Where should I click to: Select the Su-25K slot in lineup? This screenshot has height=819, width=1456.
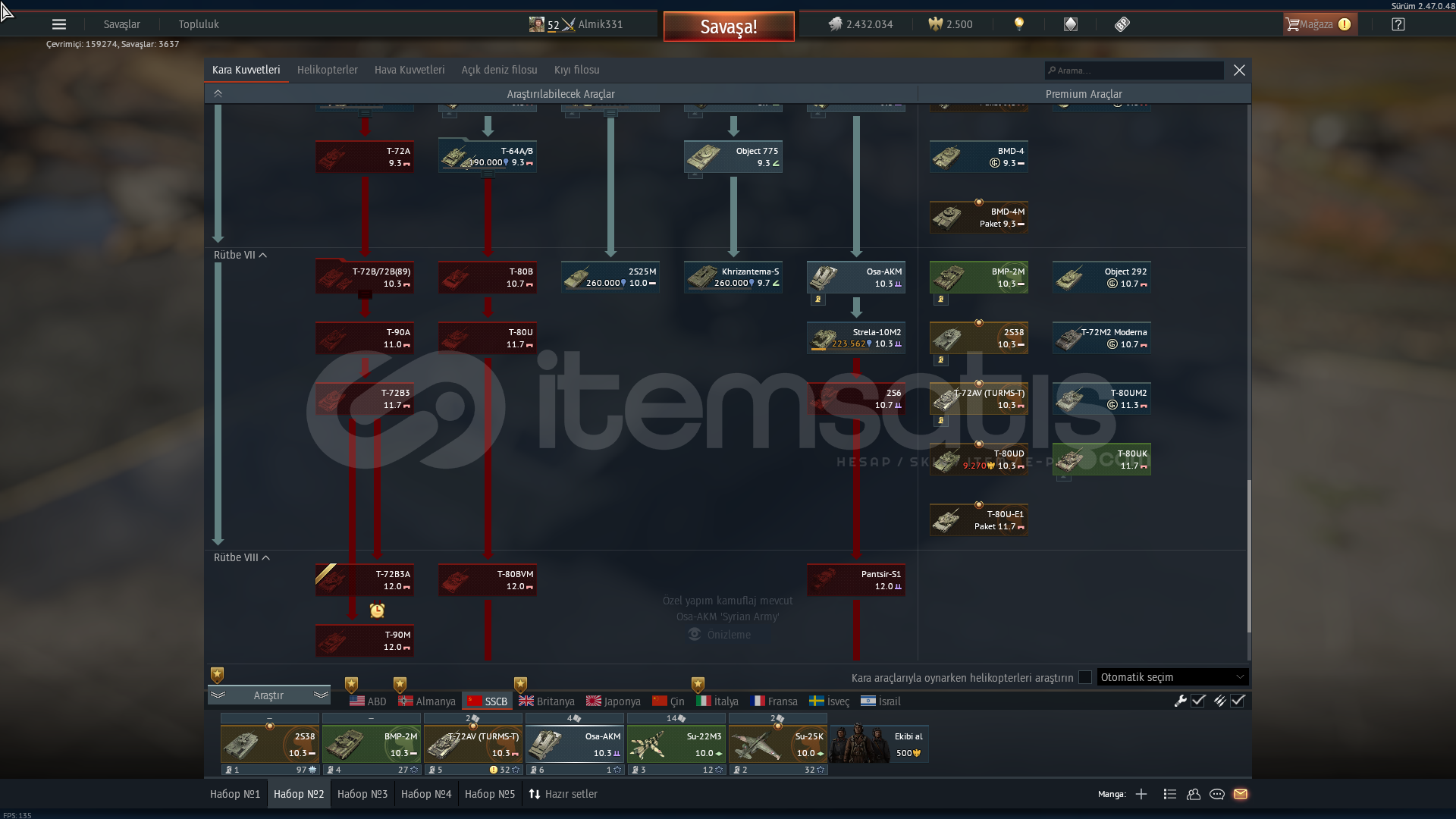778,744
